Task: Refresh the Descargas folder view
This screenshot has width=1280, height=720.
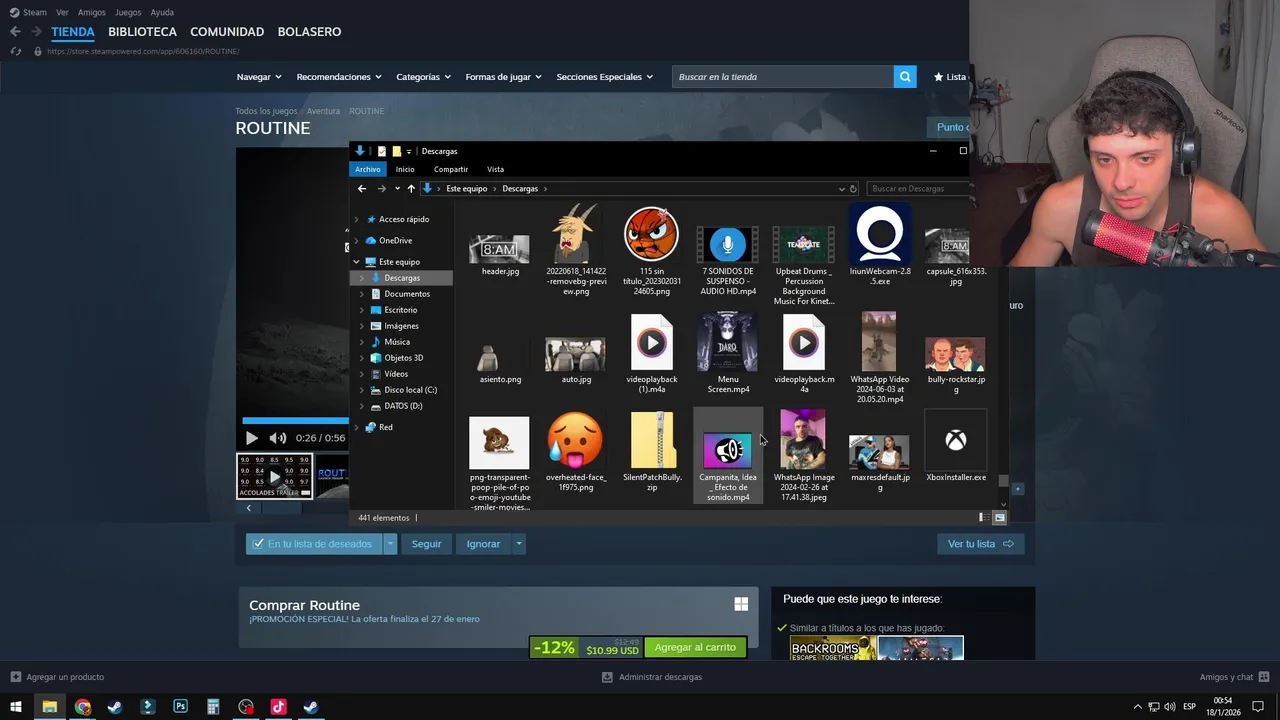Action: (x=853, y=188)
